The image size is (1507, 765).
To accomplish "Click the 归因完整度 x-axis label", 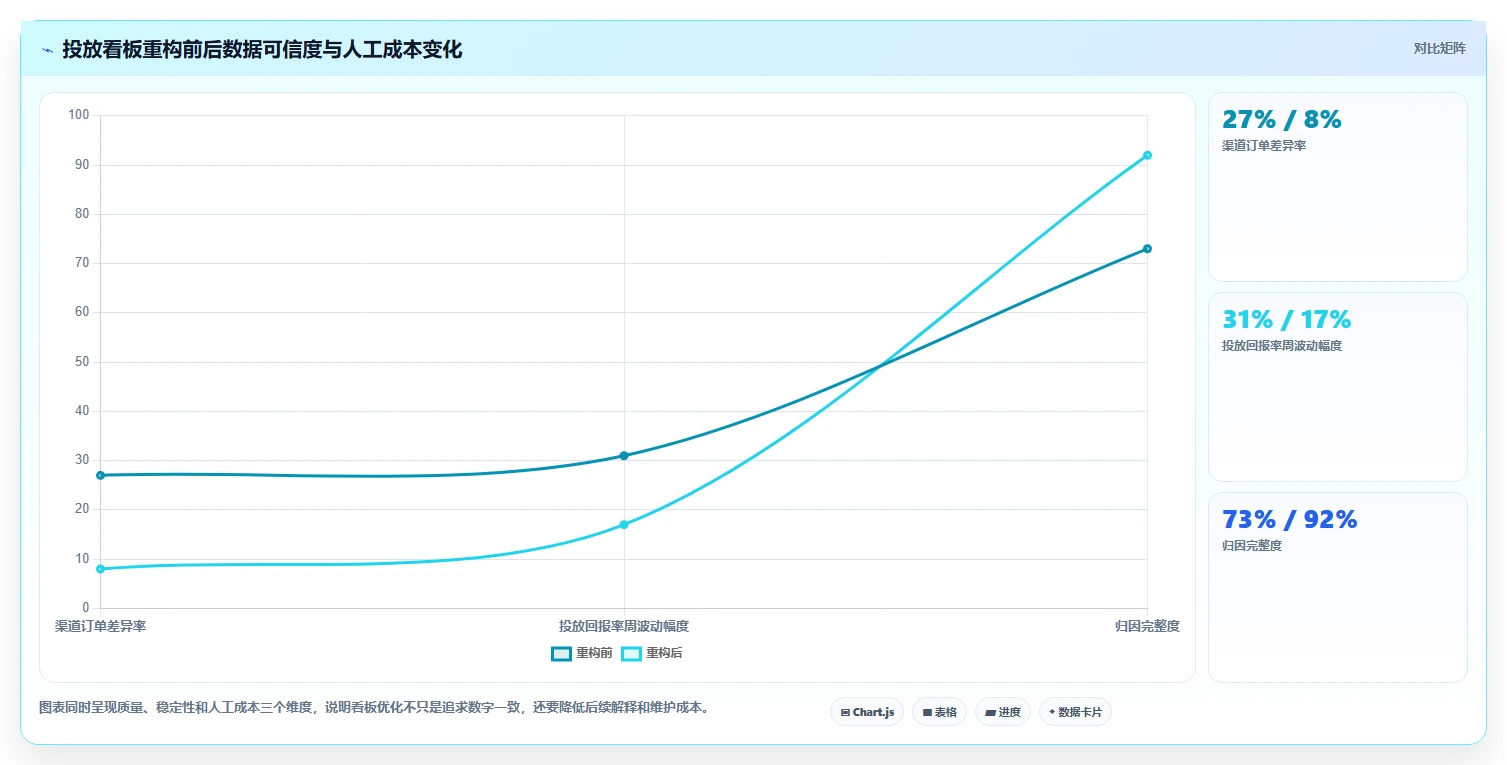I will click(x=1148, y=626).
